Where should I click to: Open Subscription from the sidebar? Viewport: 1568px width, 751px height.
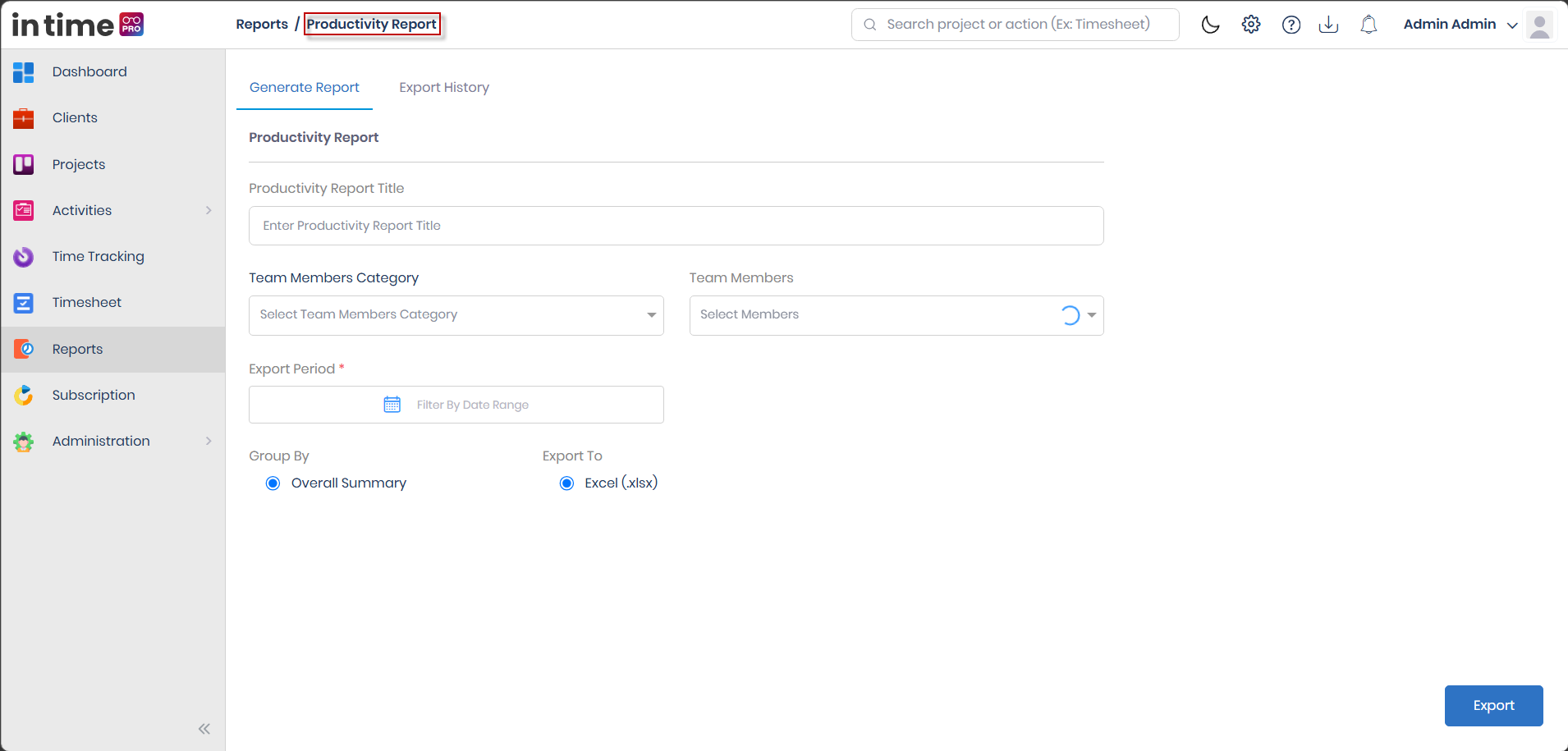pos(113,395)
